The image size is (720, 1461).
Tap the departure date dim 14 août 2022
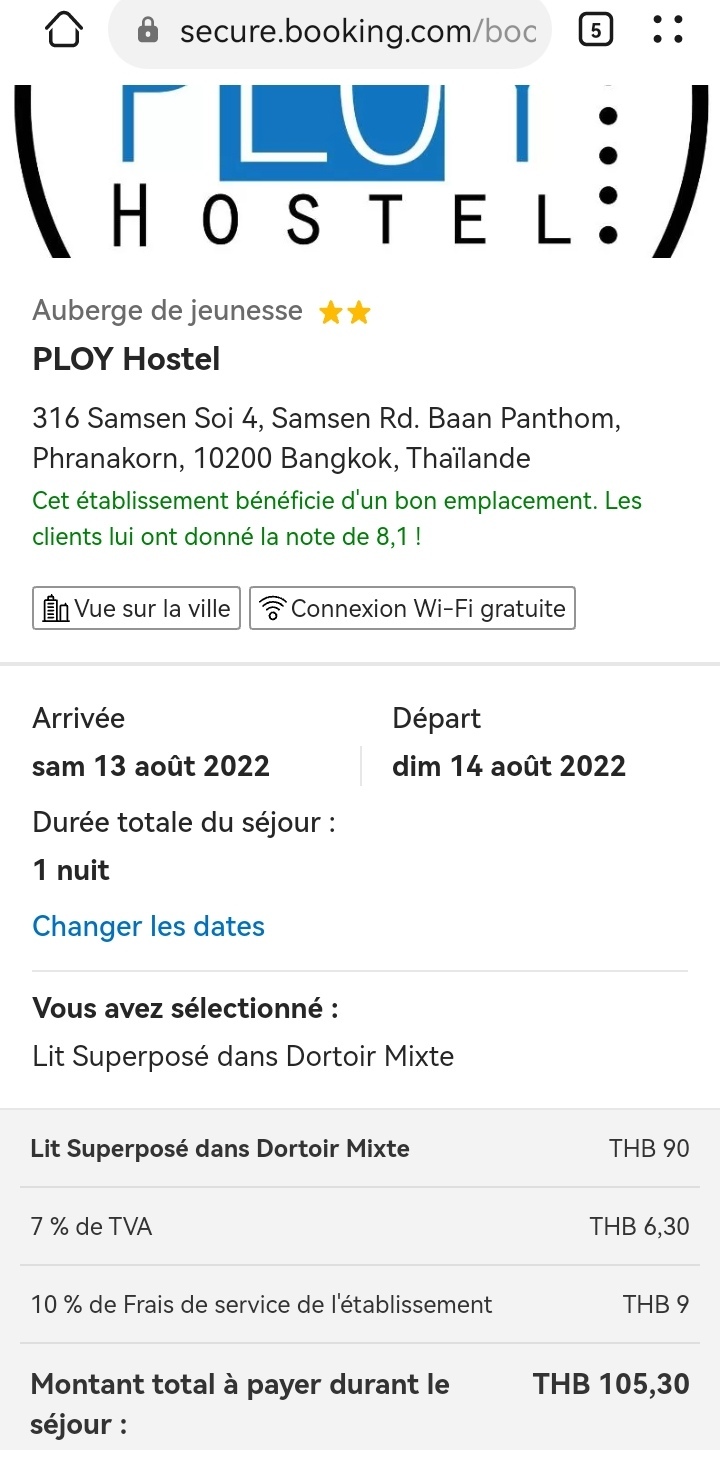(509, 766)
